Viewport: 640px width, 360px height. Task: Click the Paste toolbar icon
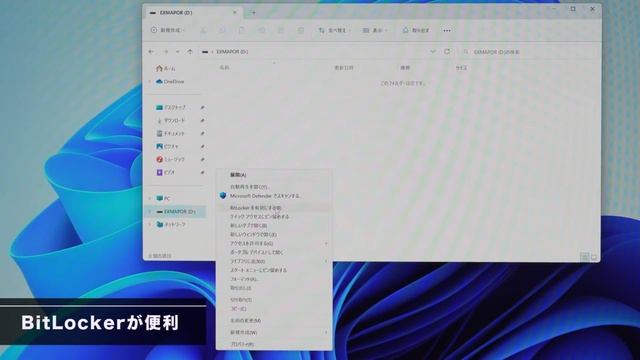click(x=242, y=31)
